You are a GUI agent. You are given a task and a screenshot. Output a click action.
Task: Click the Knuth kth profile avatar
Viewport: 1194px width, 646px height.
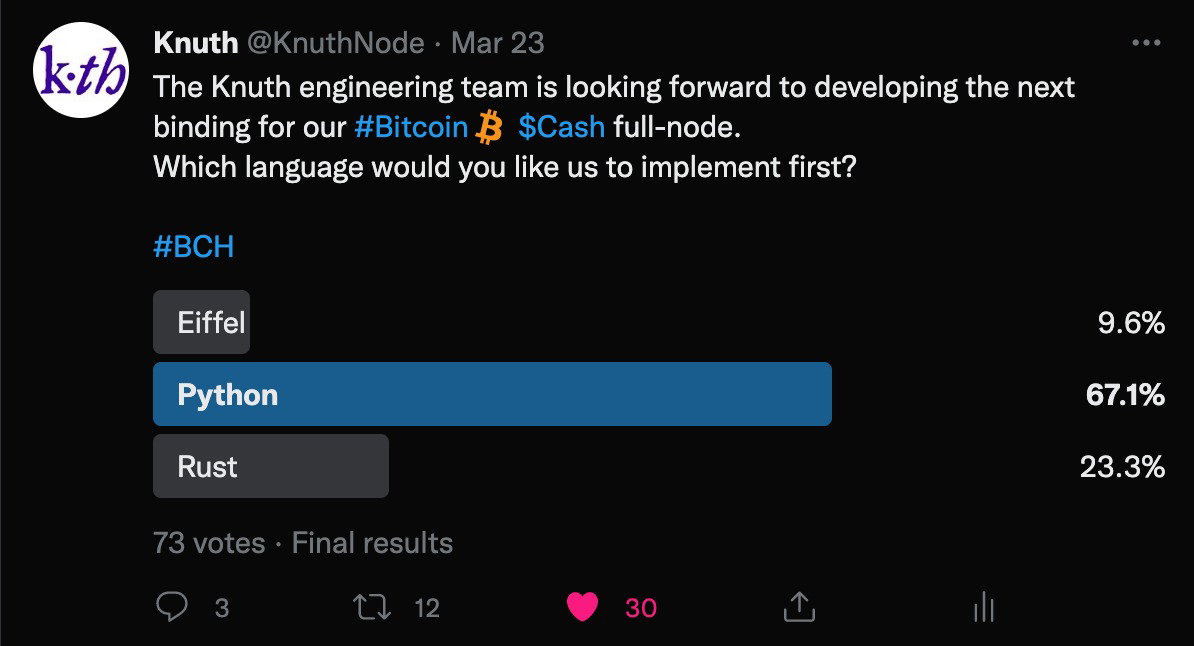click(x=81, y=70)
